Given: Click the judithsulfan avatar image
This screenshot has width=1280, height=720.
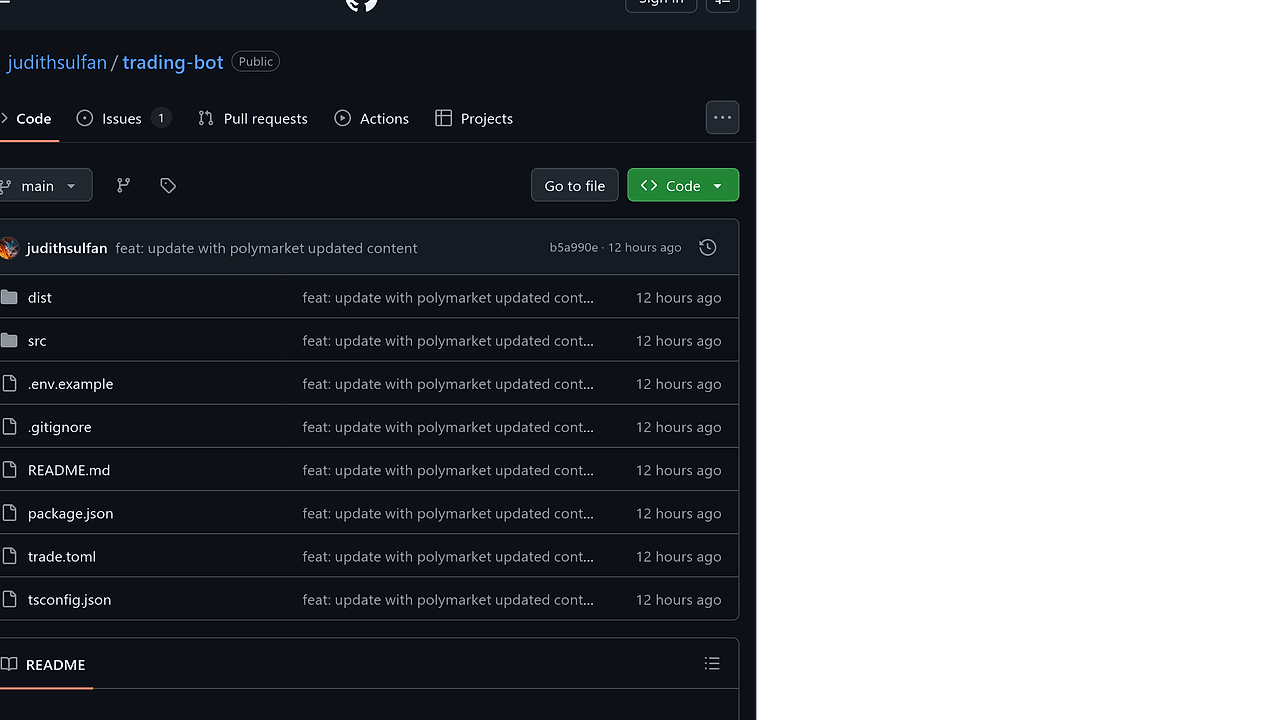Looking at the screenshot, I should (9, 248).
